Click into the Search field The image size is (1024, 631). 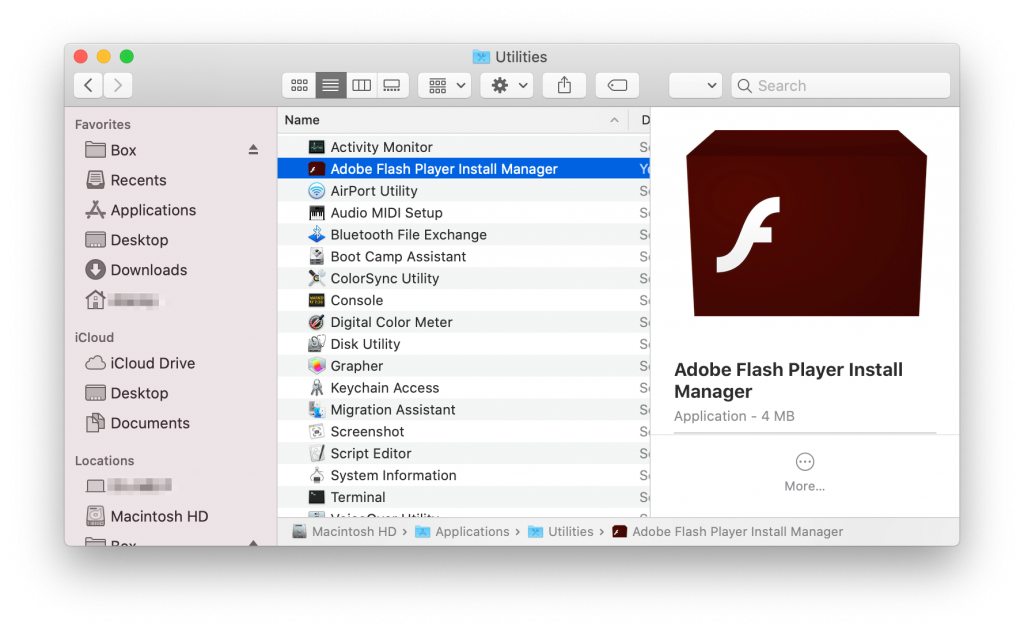tap(840, 86)
